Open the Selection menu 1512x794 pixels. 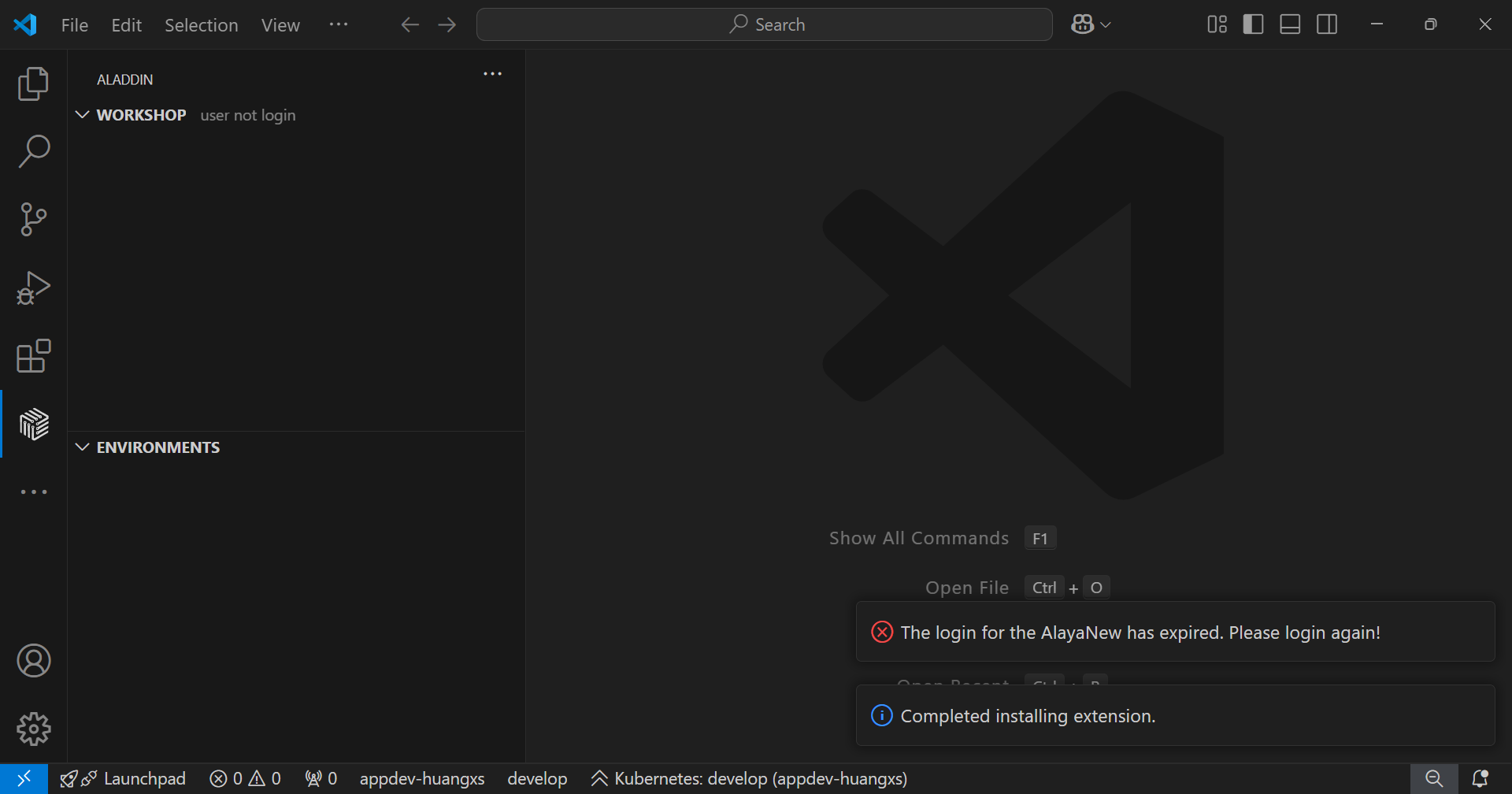point(201,25)
